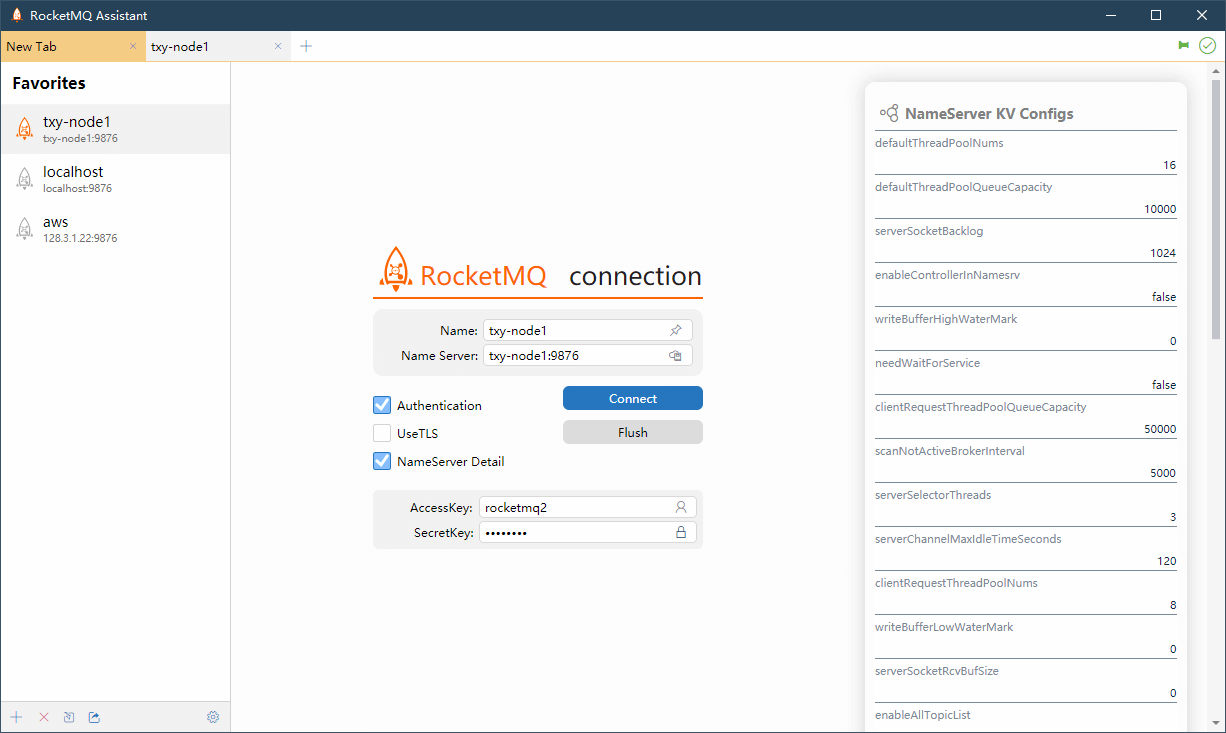This screenshot has width=1226, height=733.
Task: Enable the UseTLS checkbox
Action: point(382,433)
